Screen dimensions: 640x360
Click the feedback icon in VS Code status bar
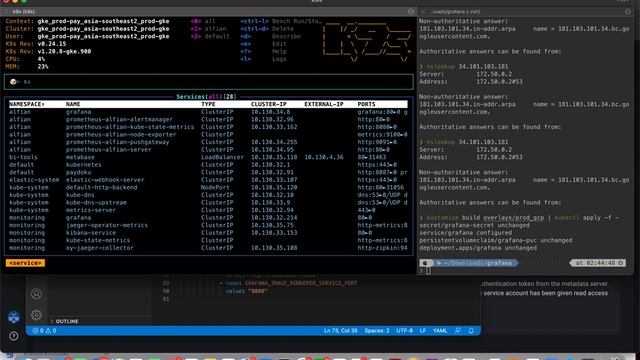tap(458, 331)
